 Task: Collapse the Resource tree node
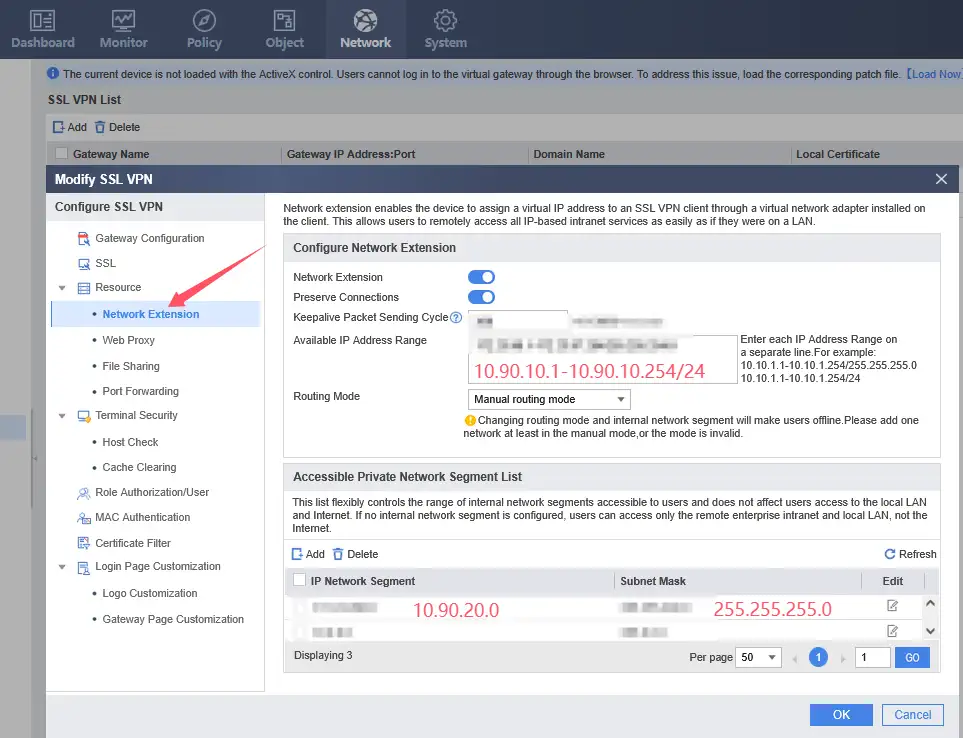tap(62, 288)
